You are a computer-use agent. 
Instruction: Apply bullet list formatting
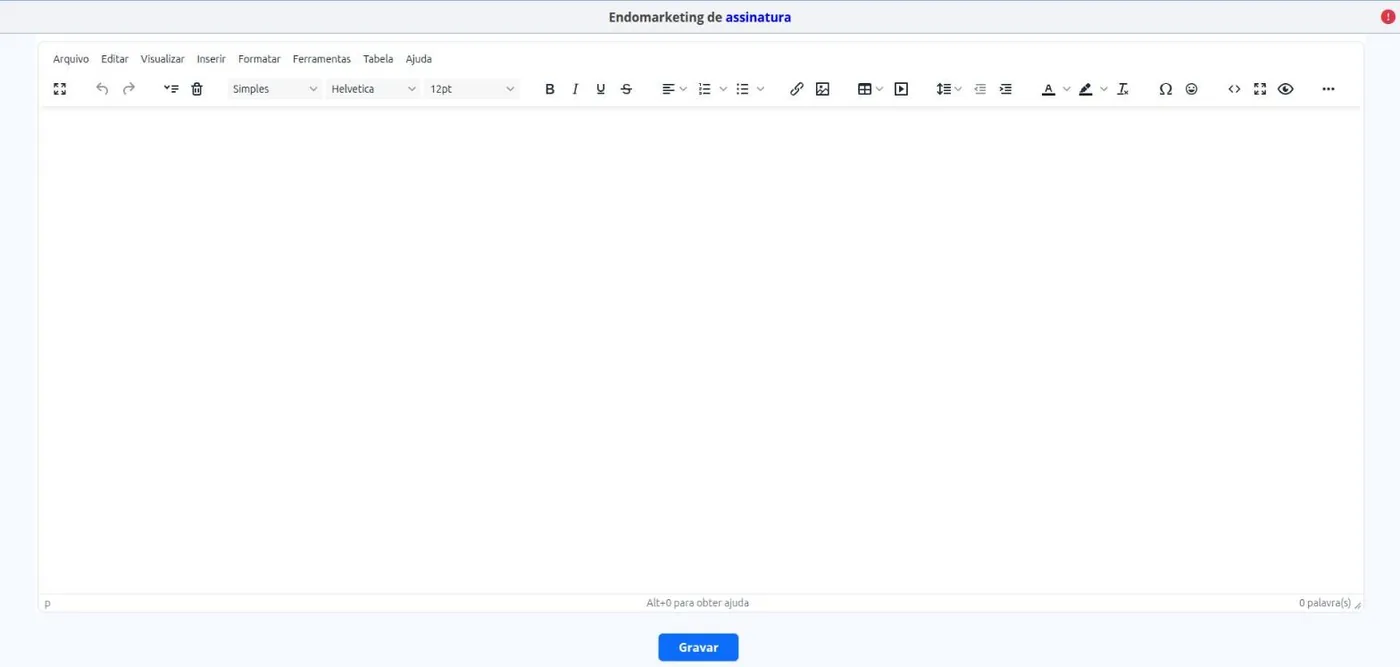742,89
